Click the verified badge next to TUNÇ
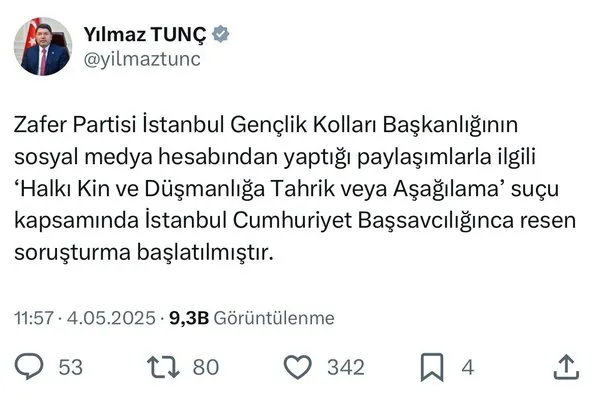Screen dimensions: 600x399 220,34
